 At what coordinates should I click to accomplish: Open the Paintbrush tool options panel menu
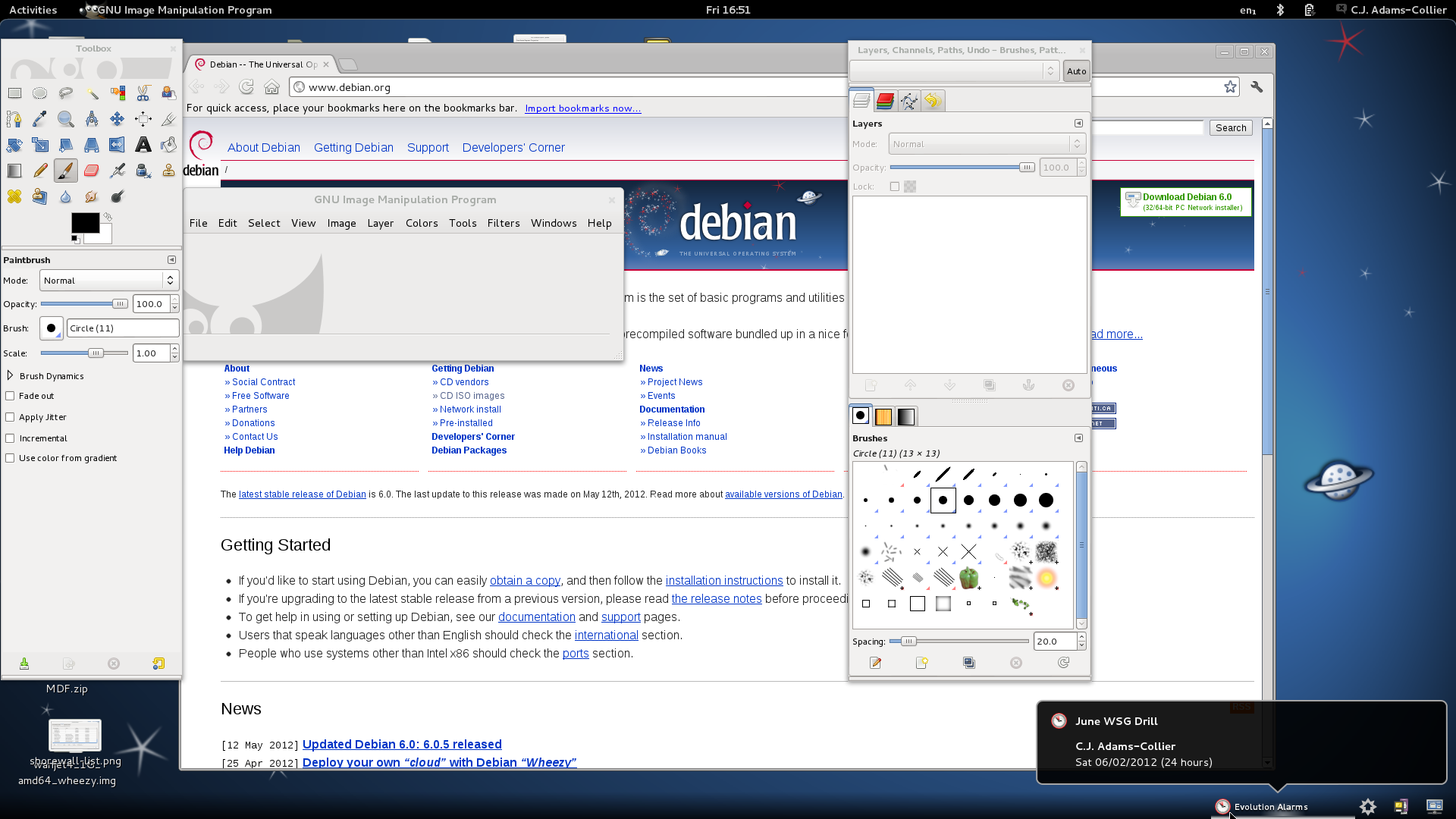pos(171,260)
